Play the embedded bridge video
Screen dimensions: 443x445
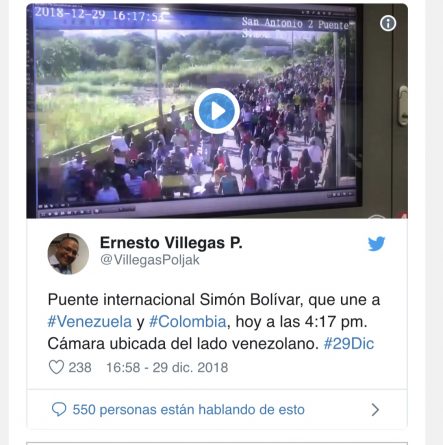click(x=217, y=111)
